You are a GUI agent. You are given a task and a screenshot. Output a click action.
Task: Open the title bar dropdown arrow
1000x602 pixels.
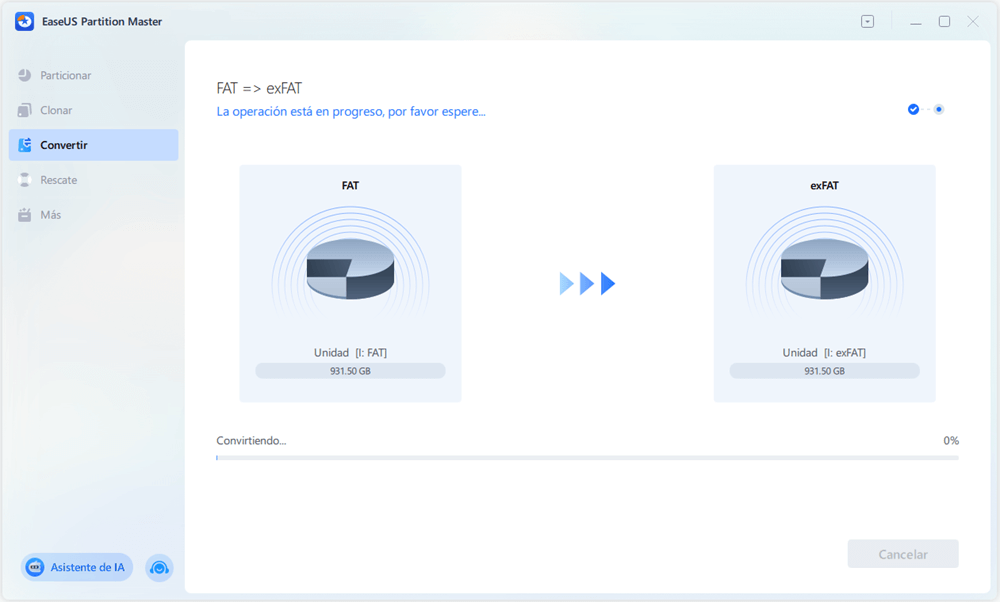tap(867, 20)
